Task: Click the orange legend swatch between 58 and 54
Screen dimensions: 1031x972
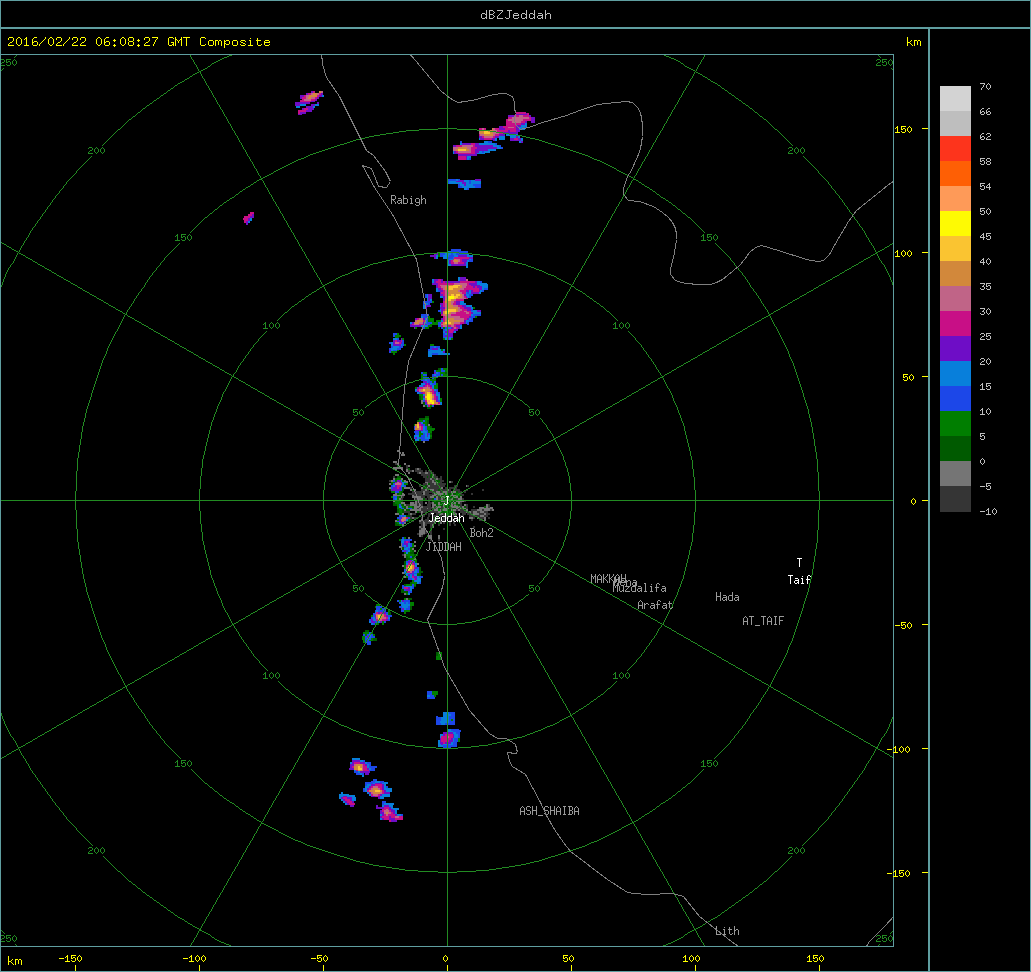Action: point(955,174)
